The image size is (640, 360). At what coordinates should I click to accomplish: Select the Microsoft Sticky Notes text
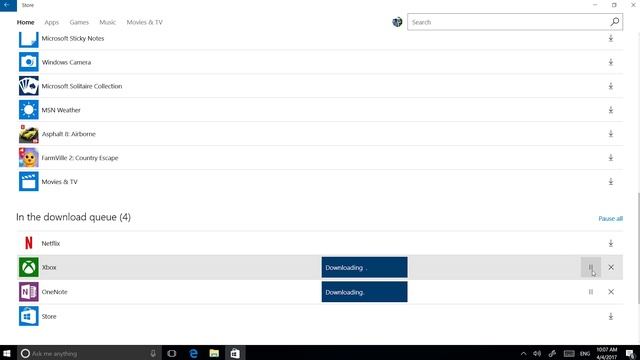[73, 38]
